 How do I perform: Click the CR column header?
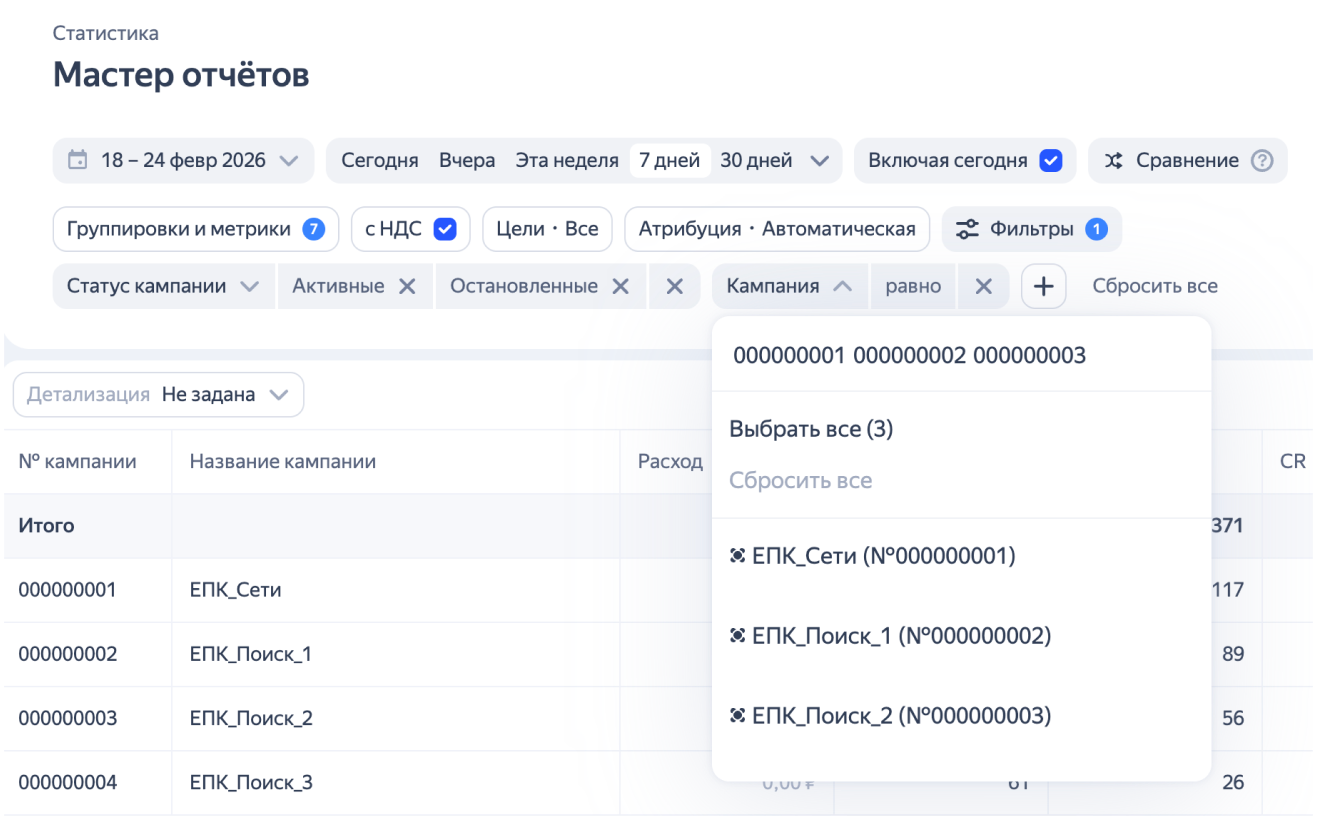pyautogui.click(x=1293, y=462)
